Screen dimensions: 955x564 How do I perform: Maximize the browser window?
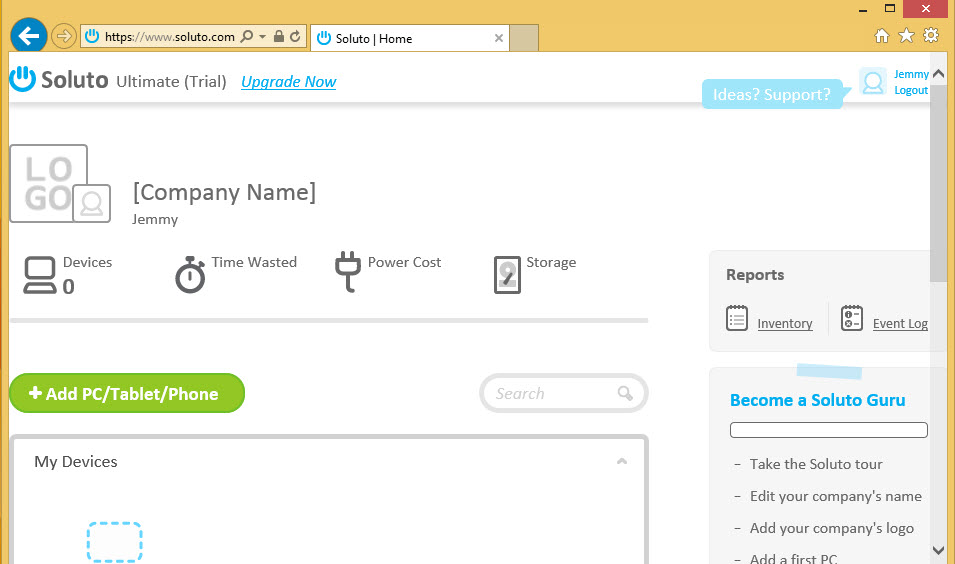tap(890, 9)
